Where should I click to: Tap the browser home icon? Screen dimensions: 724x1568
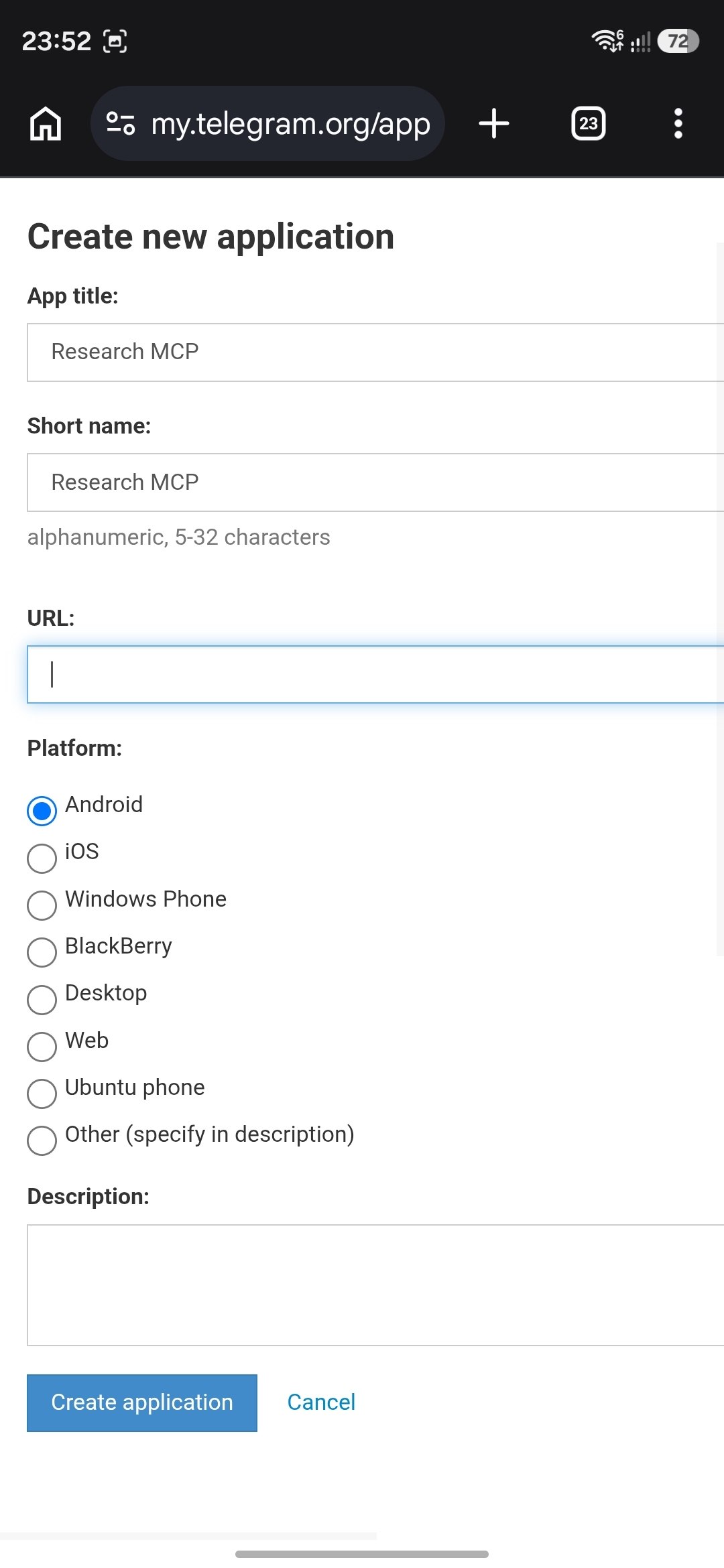[x=46, y=124]
